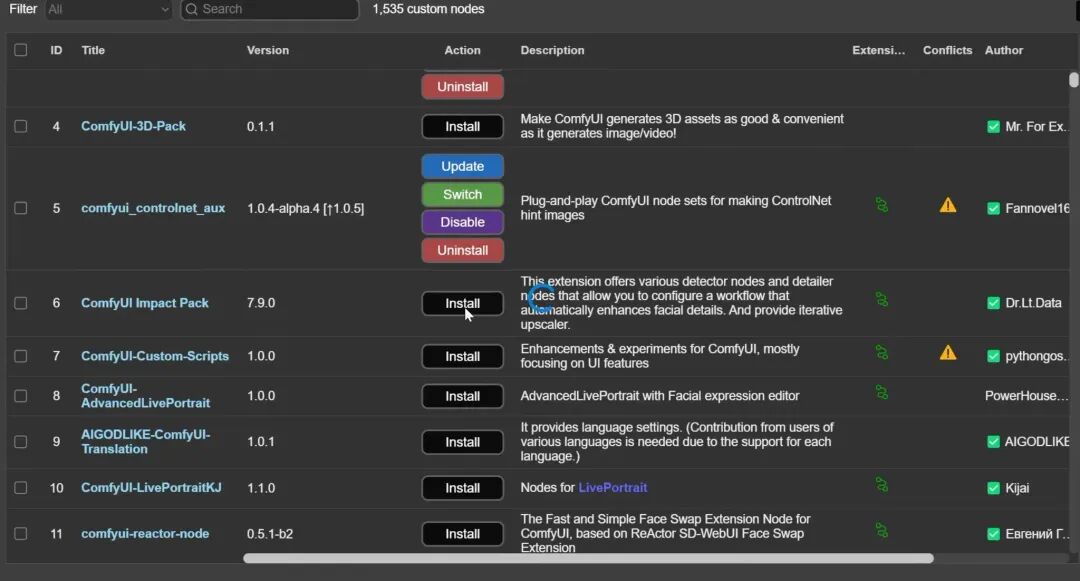Install AIGODLIKE-ComfyUI-Translation

tap(463, 442)
